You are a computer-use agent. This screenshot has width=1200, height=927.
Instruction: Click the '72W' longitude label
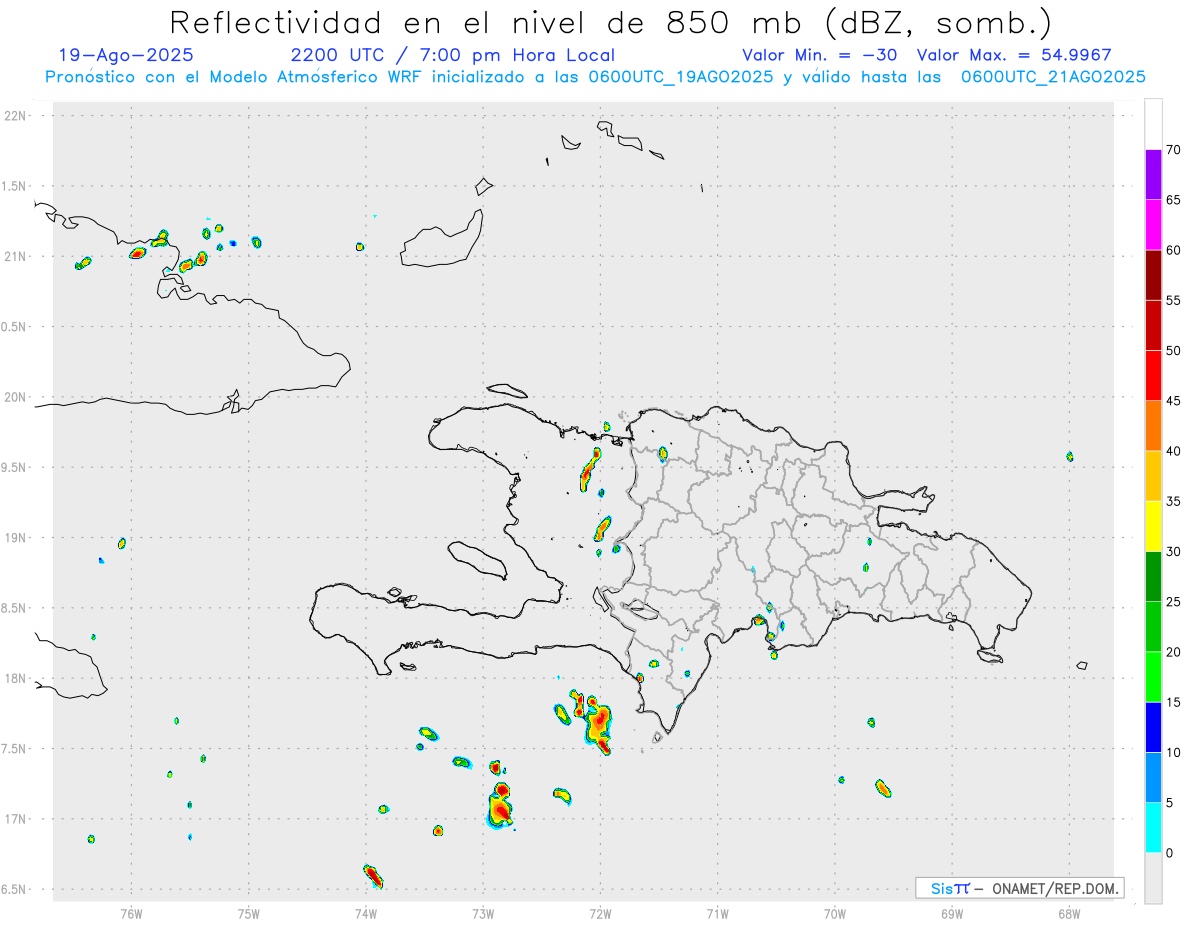[600, 913]
